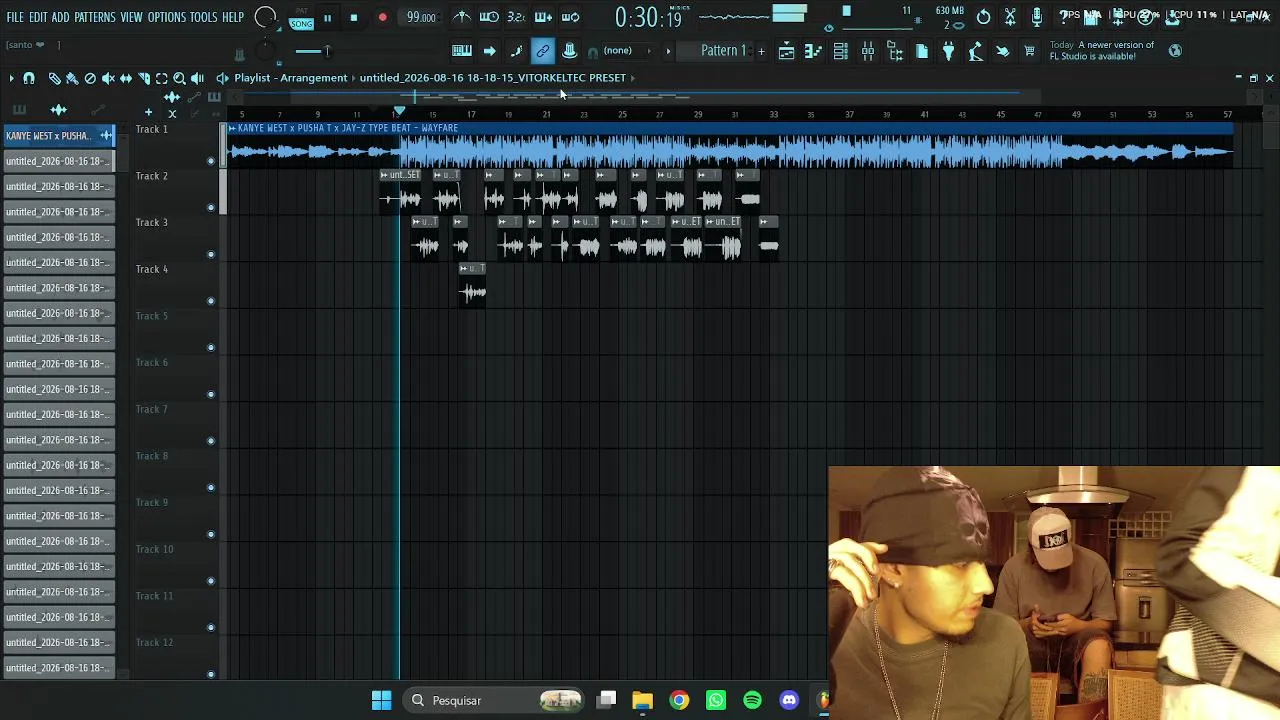The image size is (1280, 720).
Task: Expand the VITORKELTEC PRESET breadcrumb arrow
Action: 632,78
